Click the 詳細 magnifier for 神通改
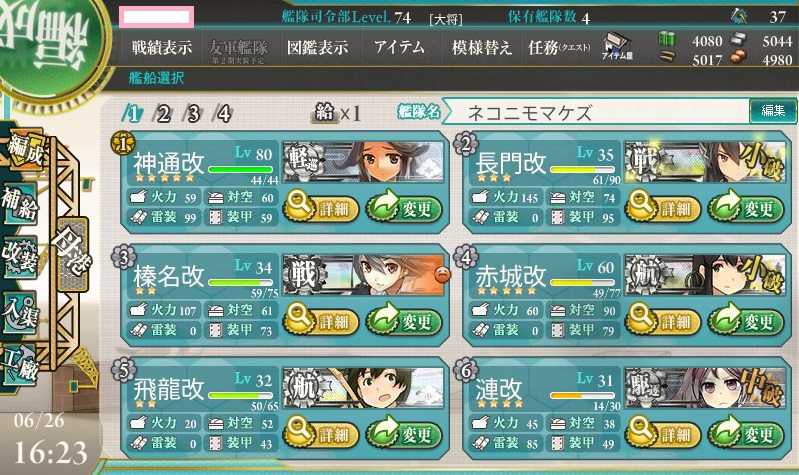 320,207
